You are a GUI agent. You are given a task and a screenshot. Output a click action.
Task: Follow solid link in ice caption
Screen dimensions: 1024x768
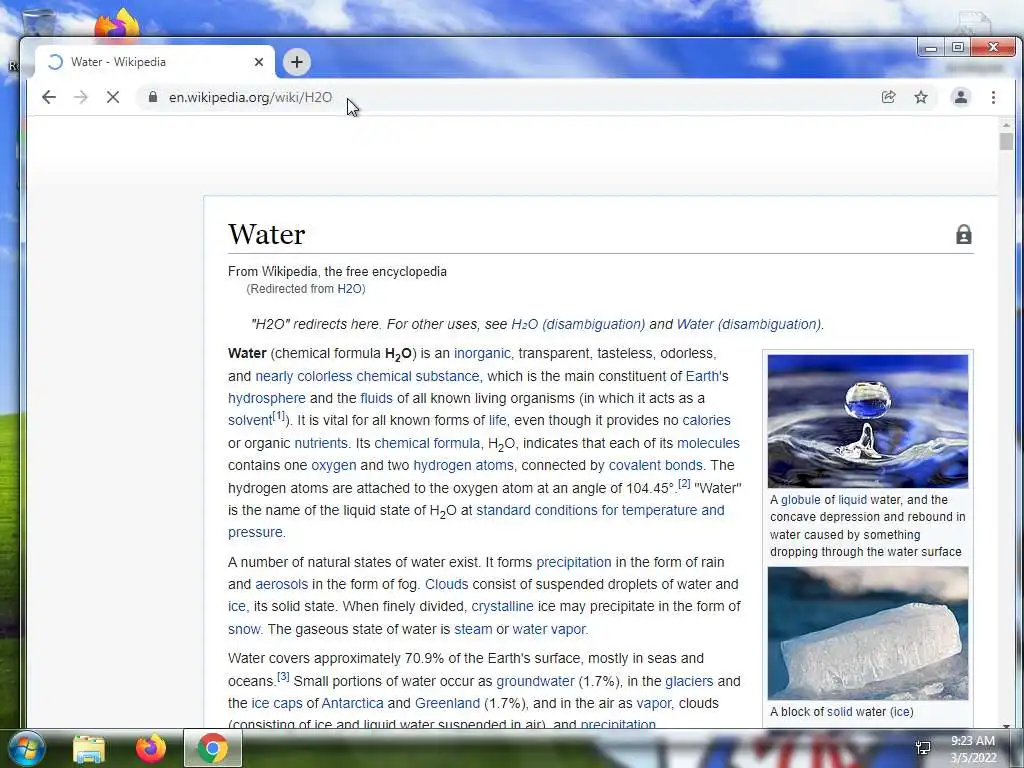pos(840,712)
